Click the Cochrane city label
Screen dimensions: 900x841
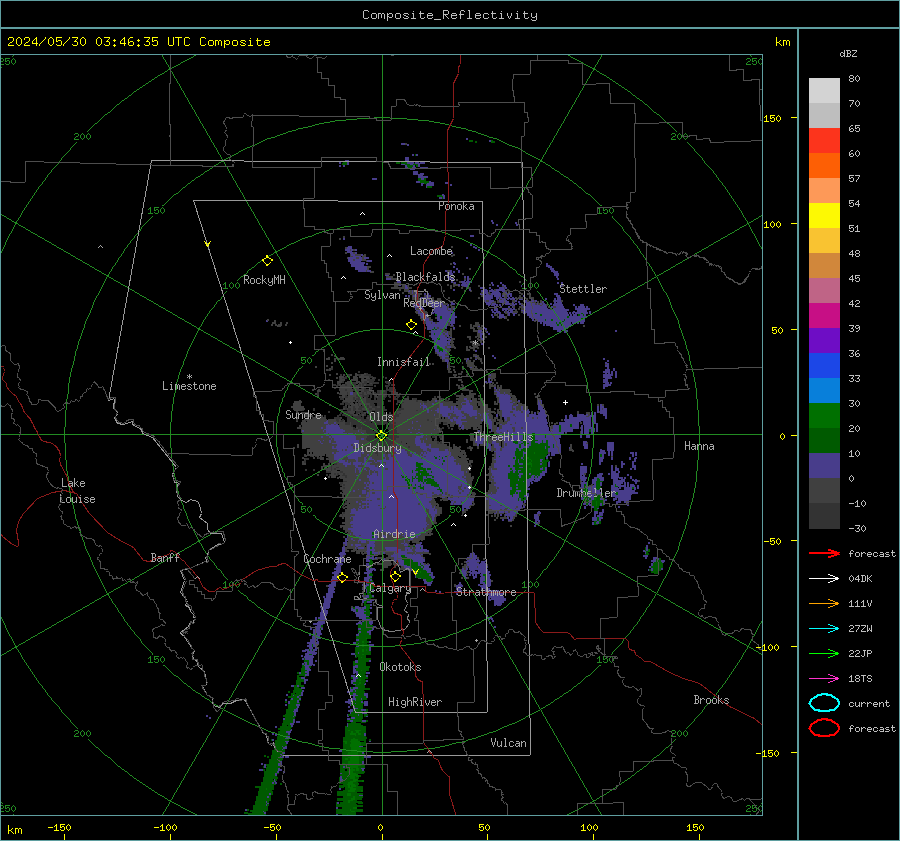(327, 559)
